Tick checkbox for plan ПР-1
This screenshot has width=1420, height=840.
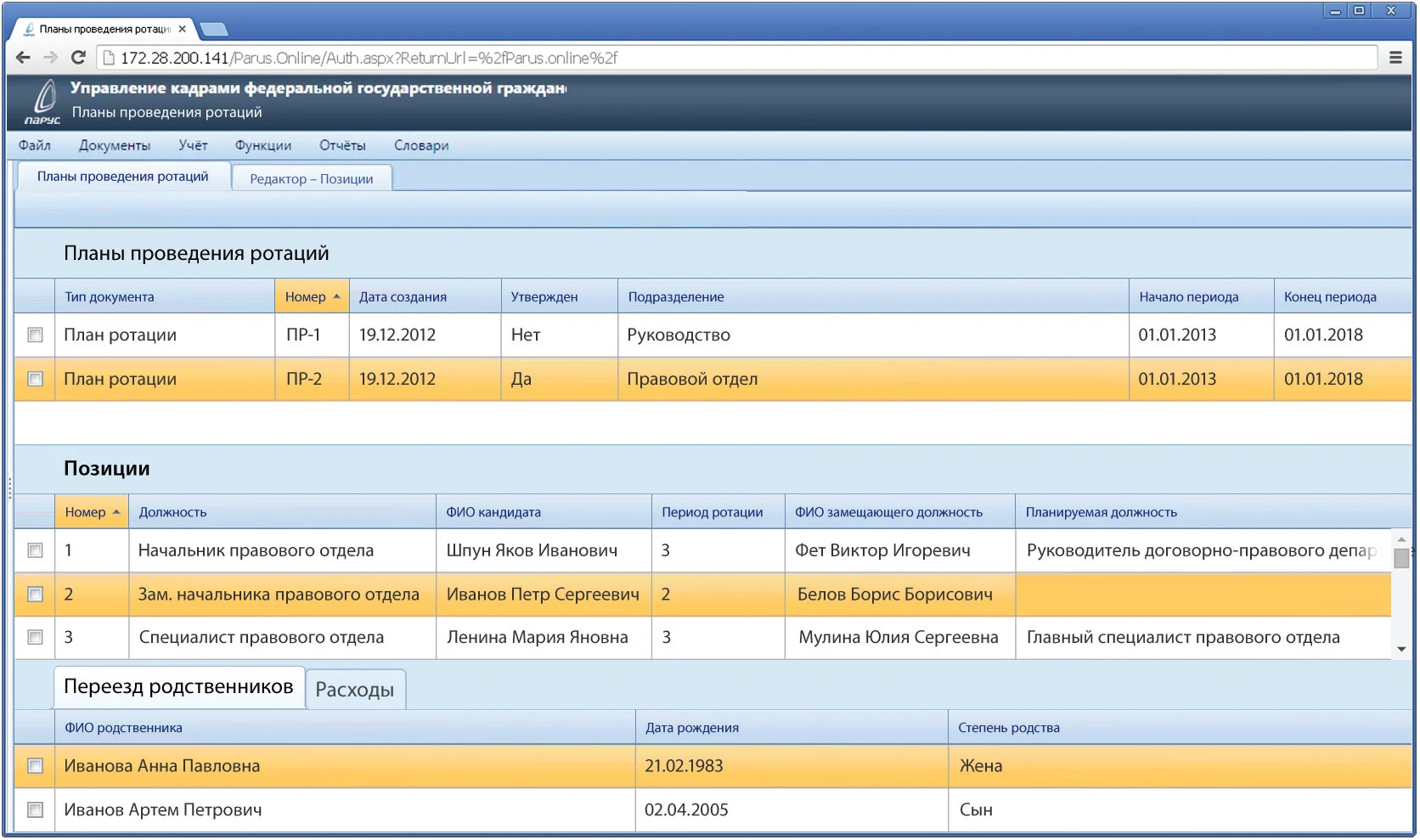pos(35,335)
